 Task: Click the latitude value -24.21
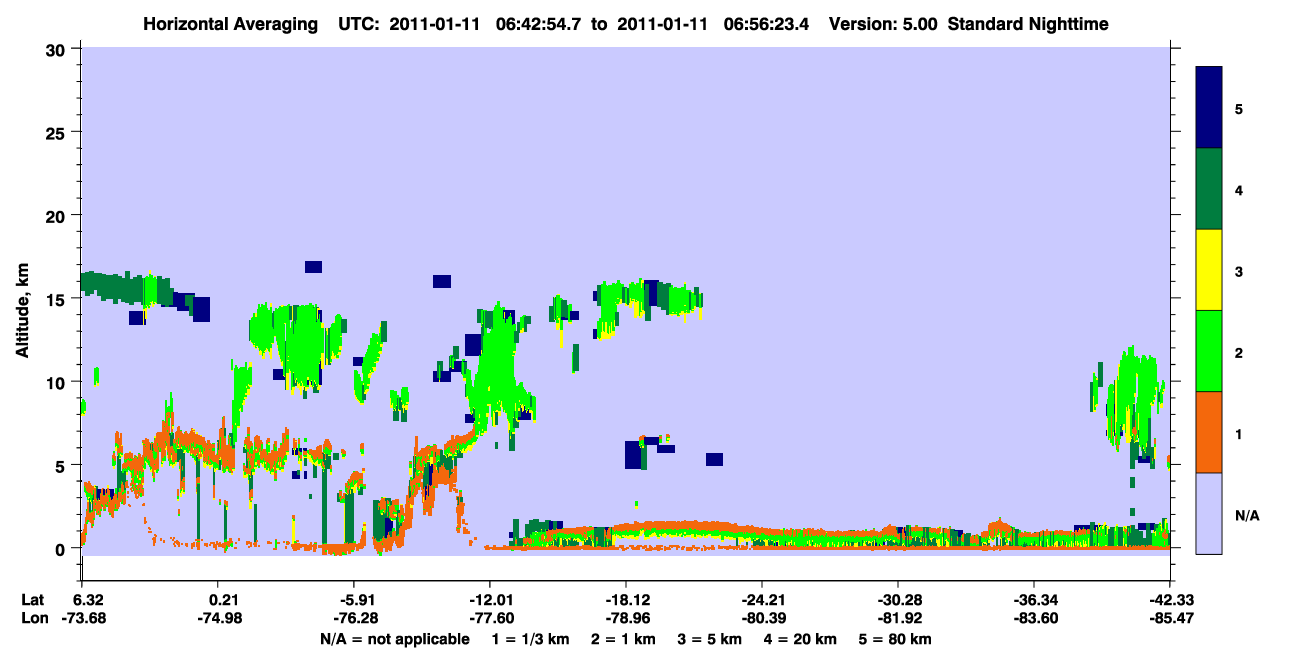click(x=762, y=600)
